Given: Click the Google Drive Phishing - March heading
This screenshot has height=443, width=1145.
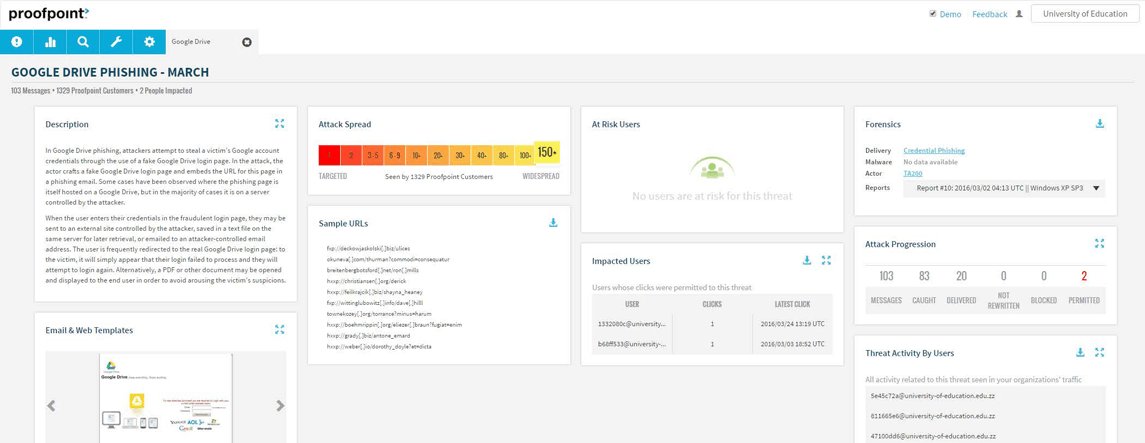Looking at the screenshot, I should tap(110, 72).
